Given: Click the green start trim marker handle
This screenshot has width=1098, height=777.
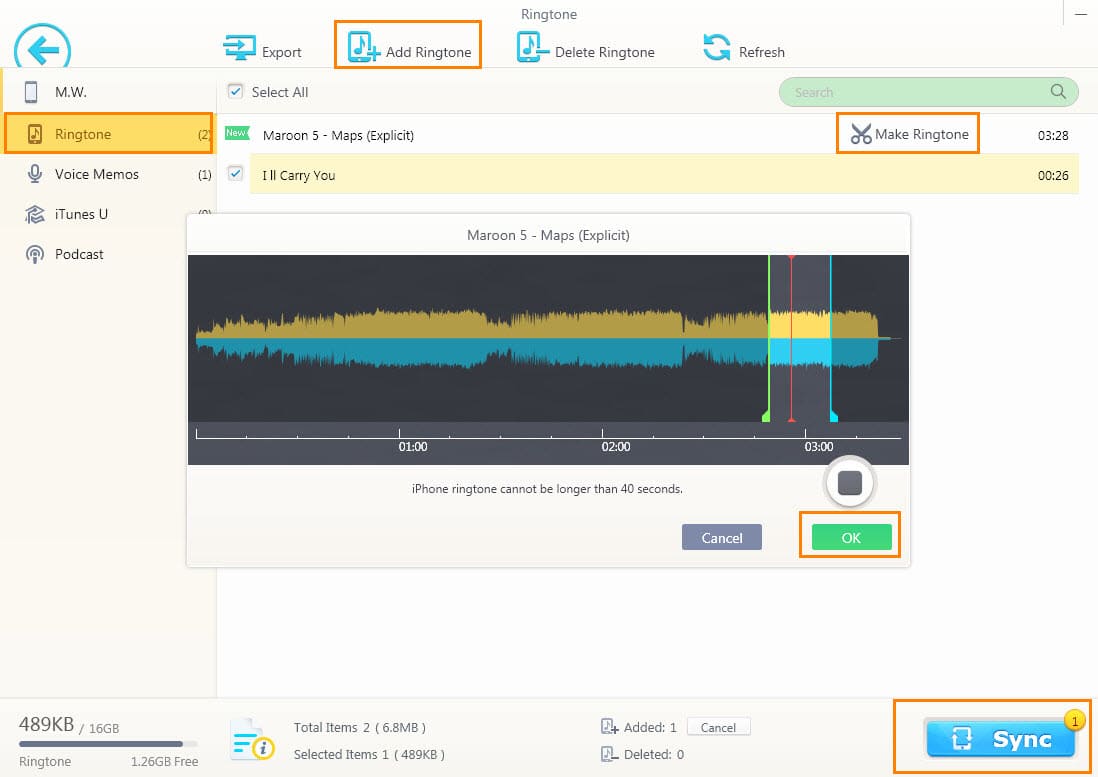Looking at the screenshot, I should 766,414.
